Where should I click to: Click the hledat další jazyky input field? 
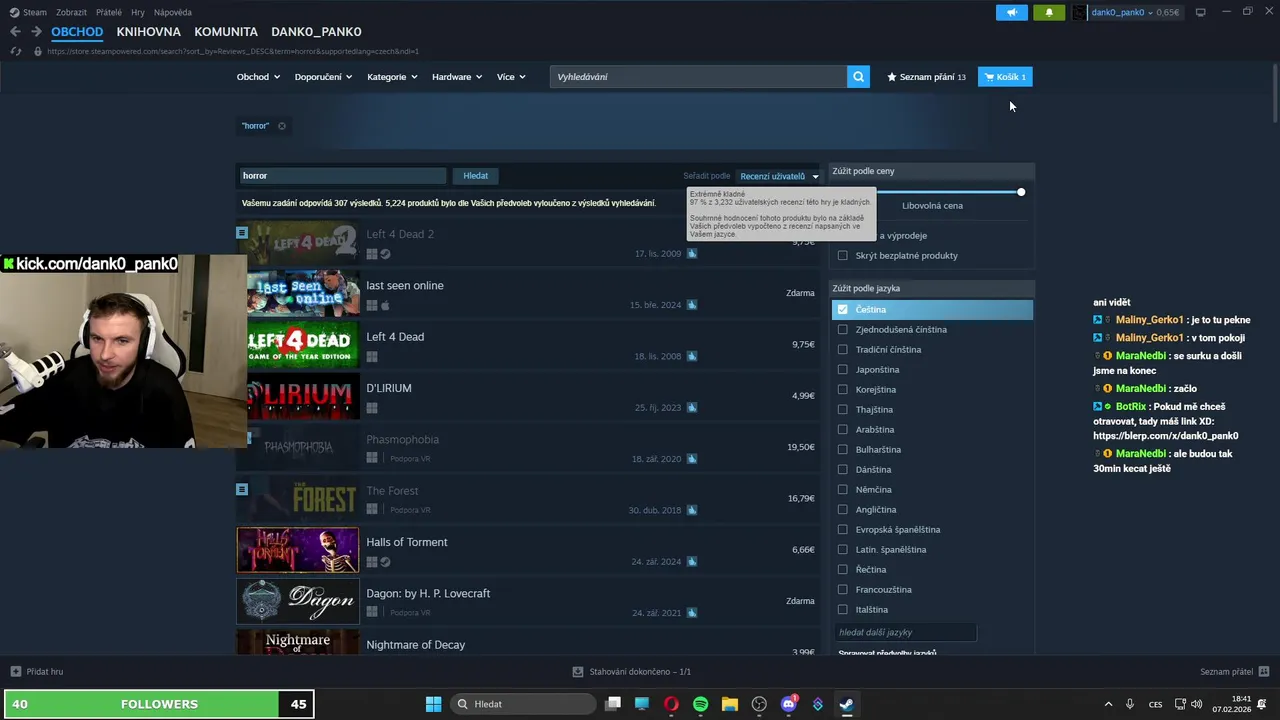[905, 632]
